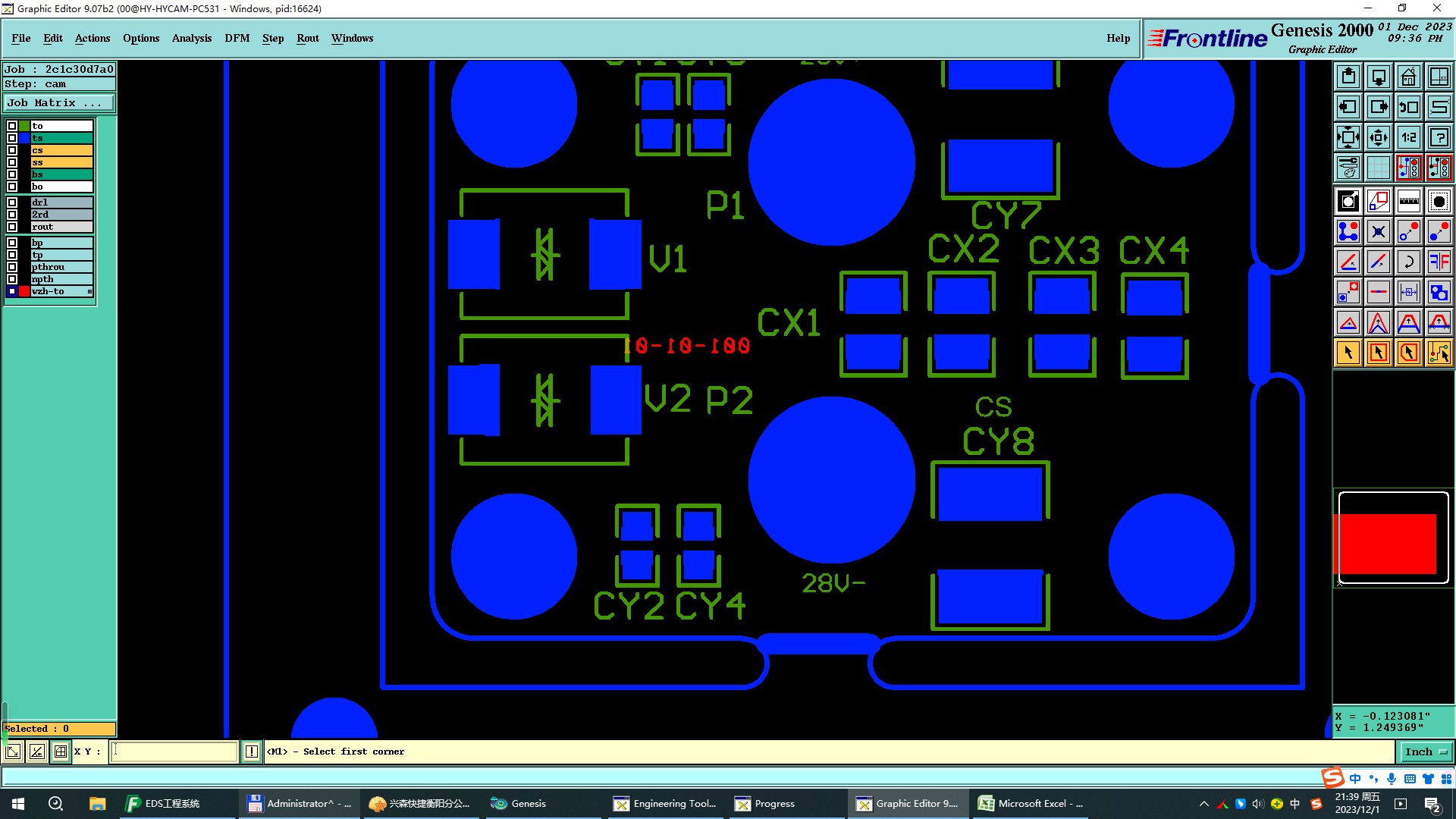1456x819 pixels.
Task: Click the blue ts layer color swatch
Action: click(x=24, y=138)
